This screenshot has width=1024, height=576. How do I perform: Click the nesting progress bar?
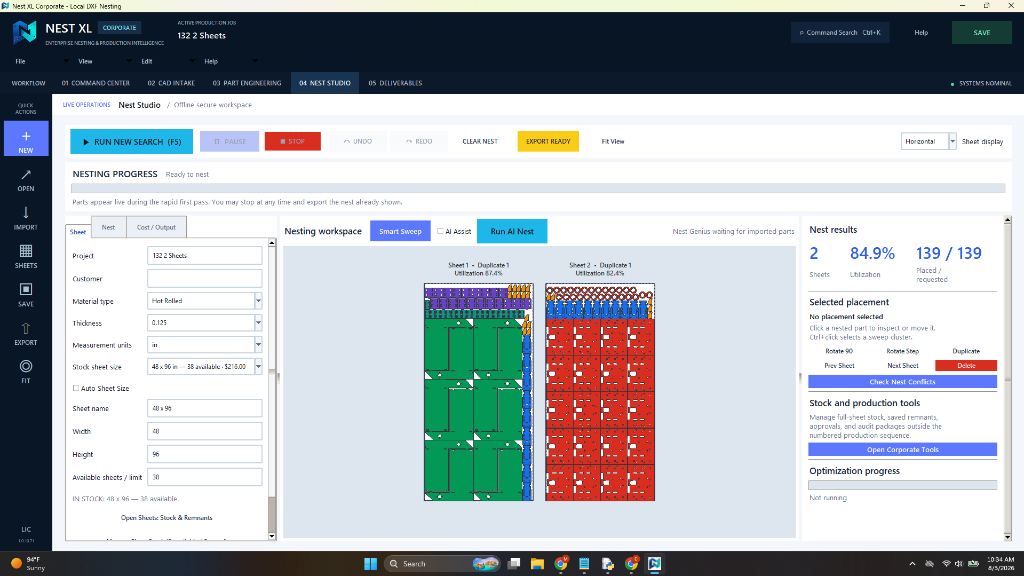(538, 188)
